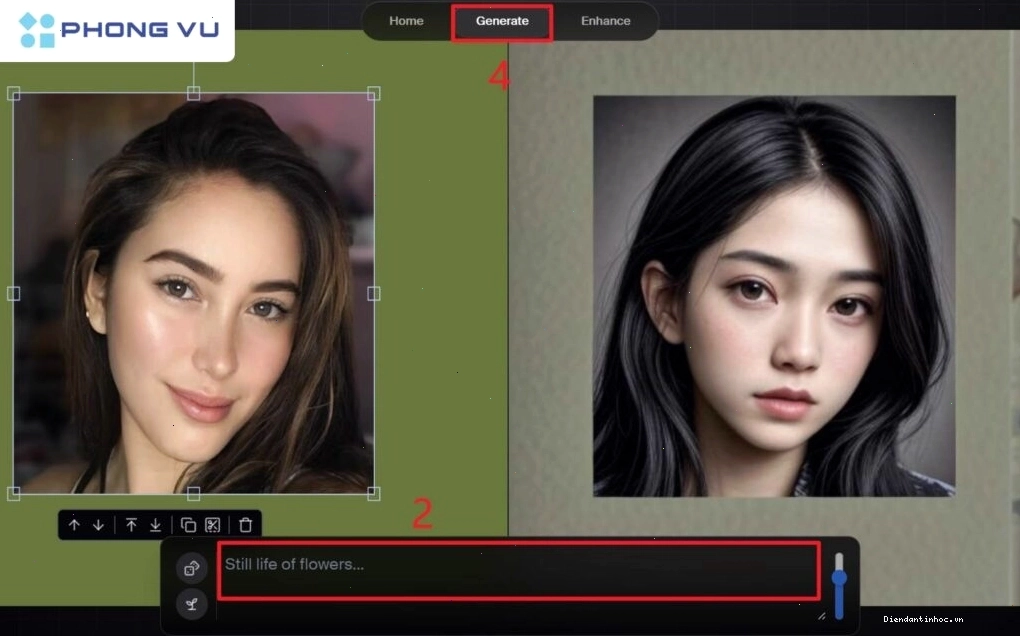Duplicate the selected image
The width and height of the screenshot is (1020, 636).
[x=188, y=525]
